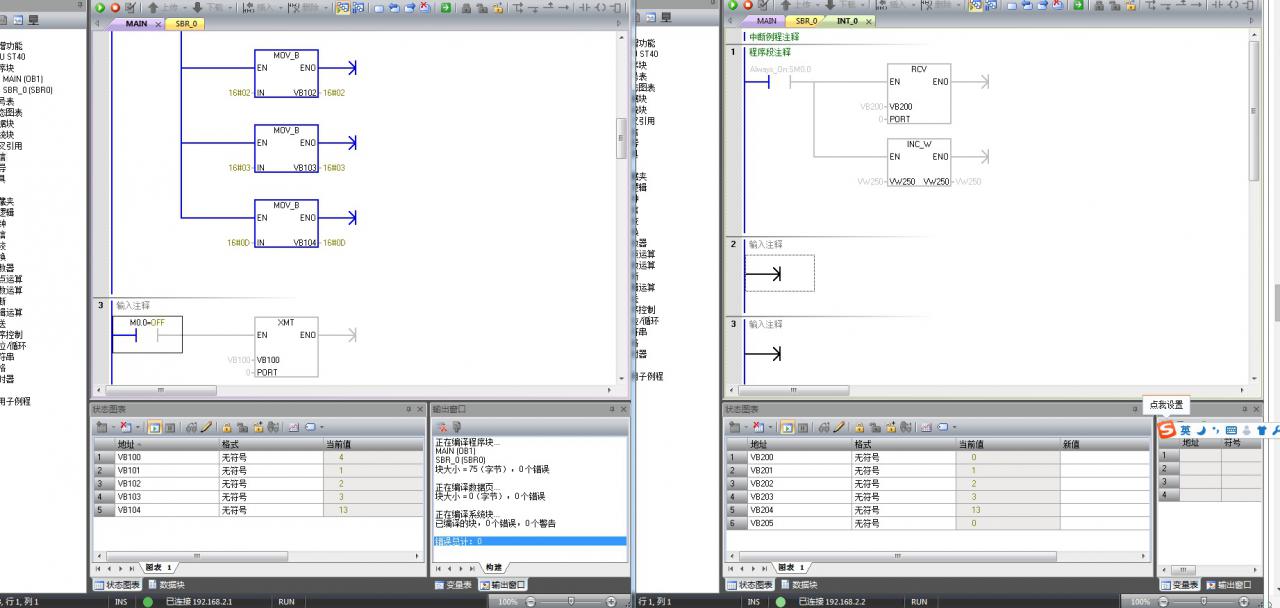
Task: Open 数据块 bottom tab in left window
Action: [166, 585]
